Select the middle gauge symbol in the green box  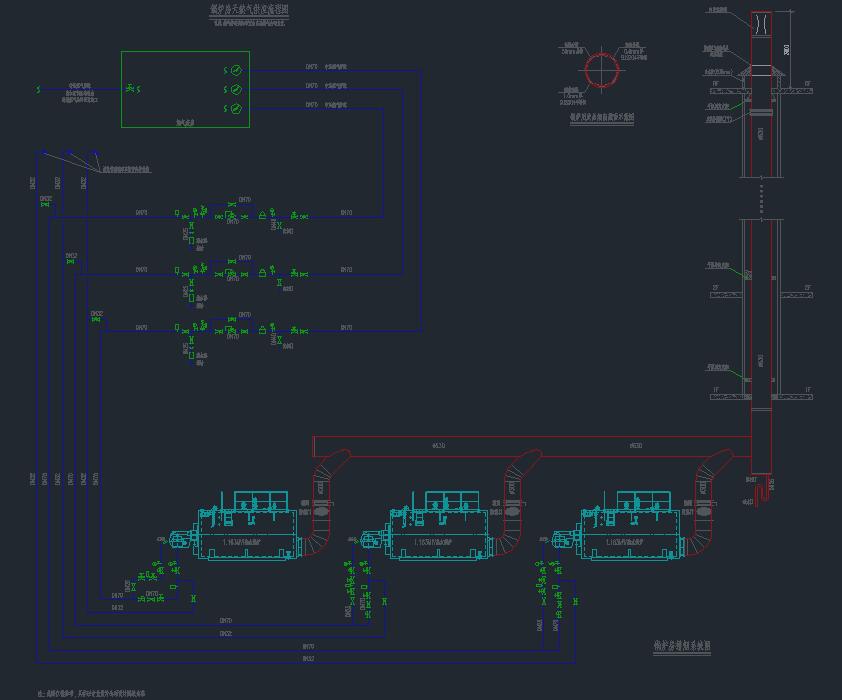pyautogui.click(x=236, y=90)
